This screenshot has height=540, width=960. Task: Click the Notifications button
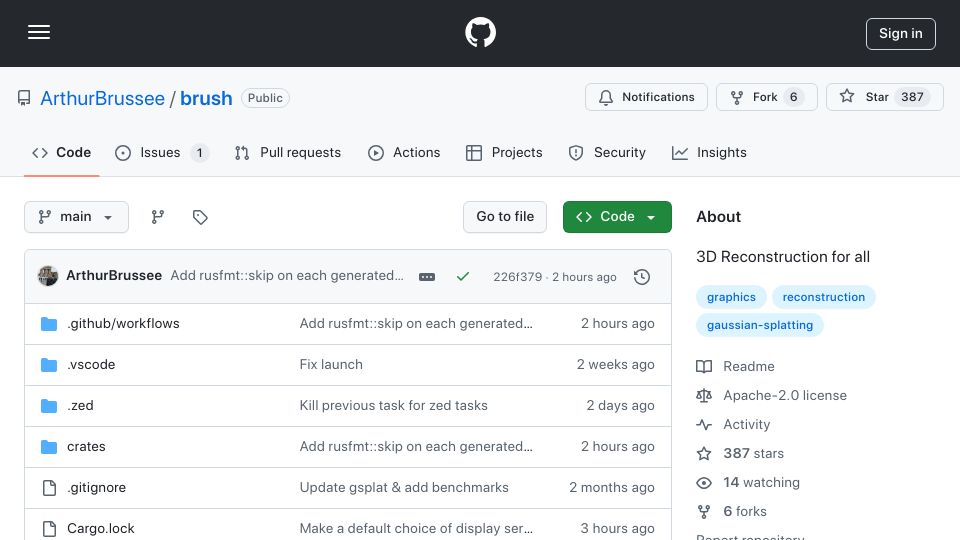[x=646, y=97]
